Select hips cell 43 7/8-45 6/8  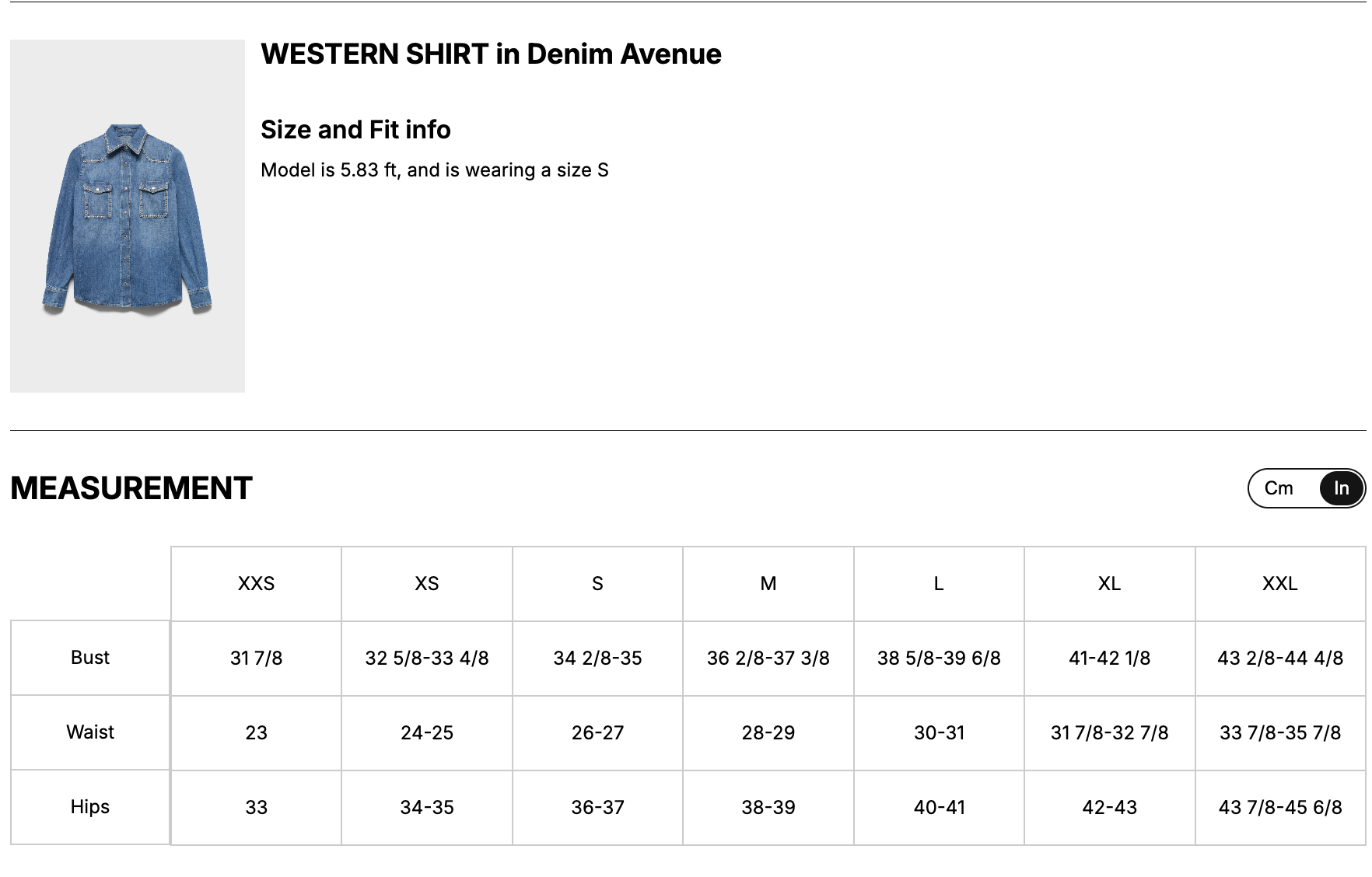tap(1280, 808)
